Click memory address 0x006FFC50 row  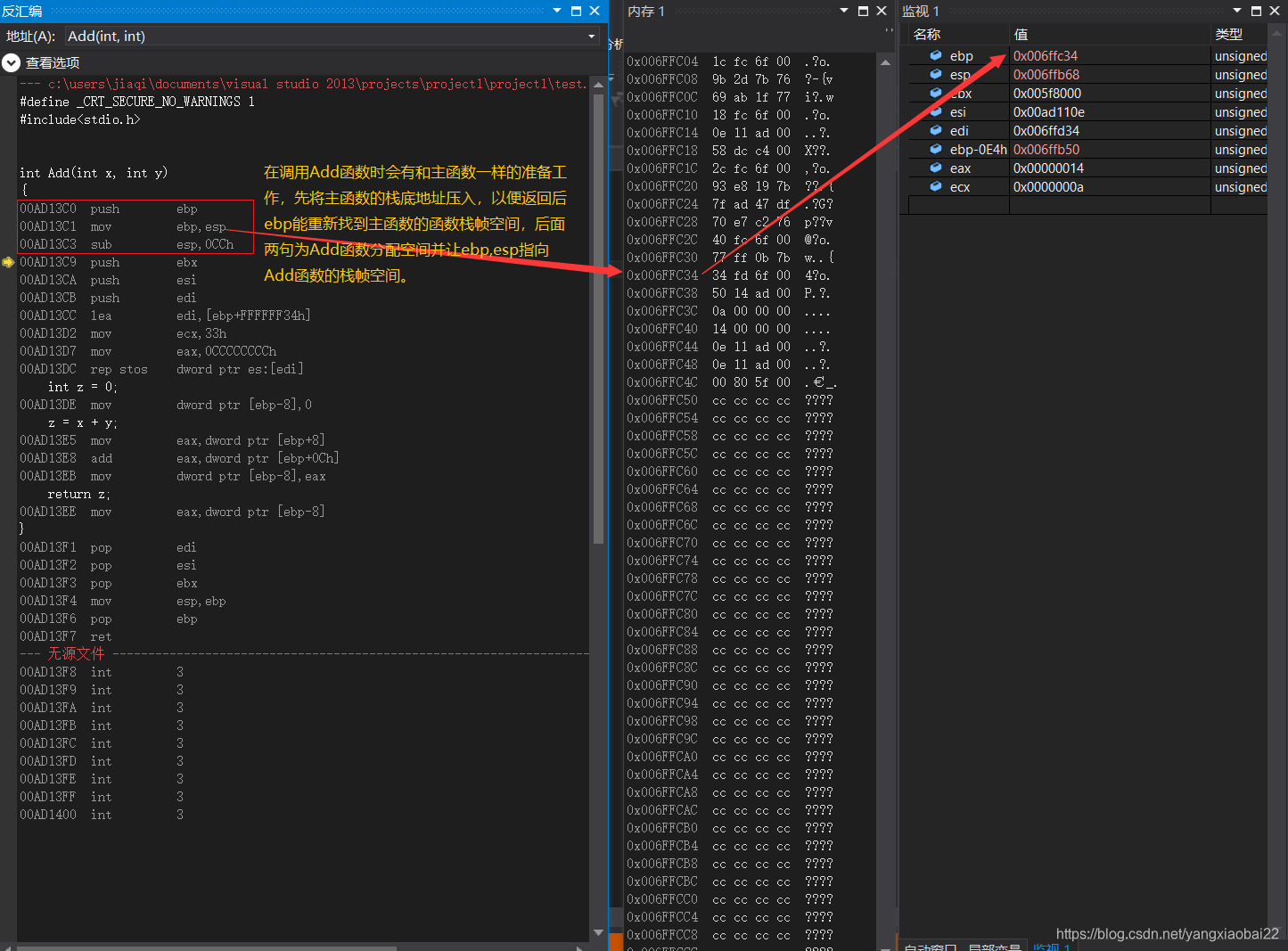click(x=729, y=400)
